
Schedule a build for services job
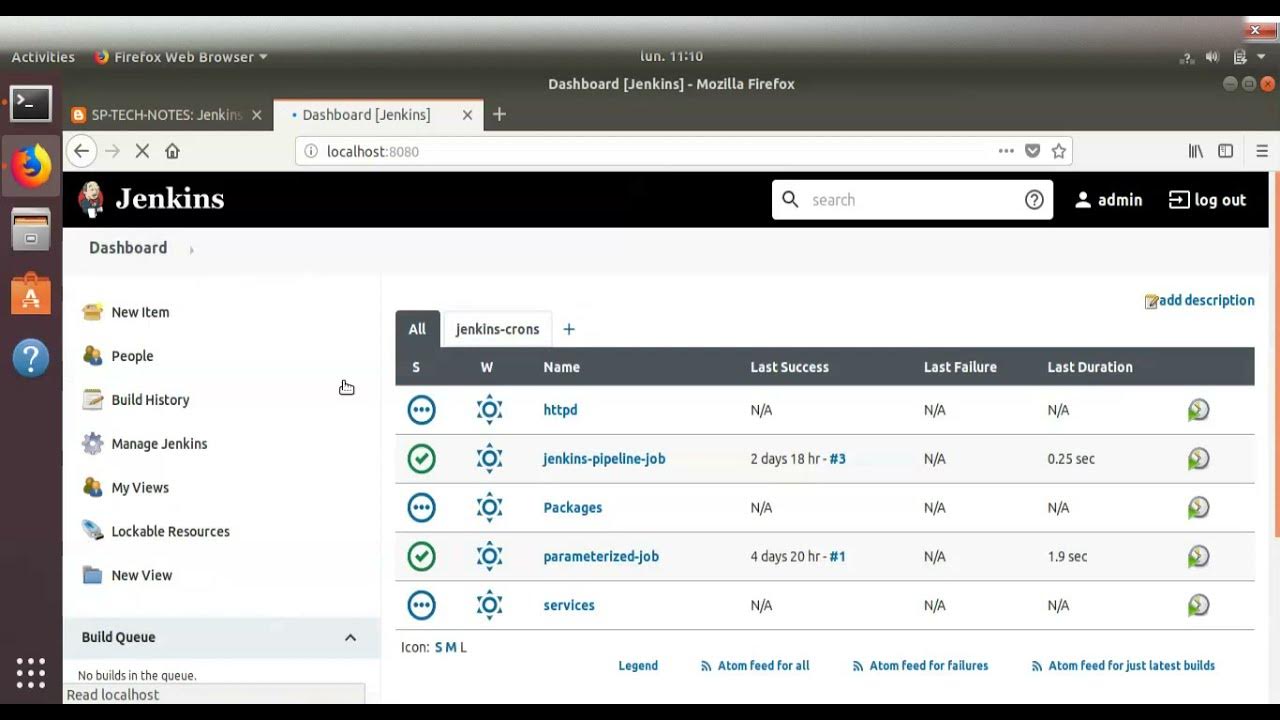1198,606
